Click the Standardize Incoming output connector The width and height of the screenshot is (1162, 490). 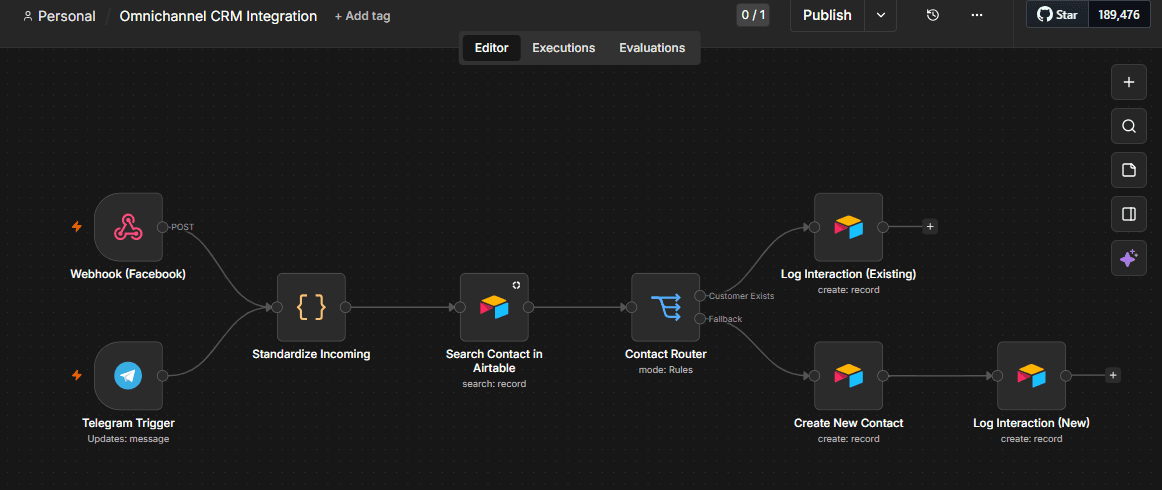tap(346, 307)
